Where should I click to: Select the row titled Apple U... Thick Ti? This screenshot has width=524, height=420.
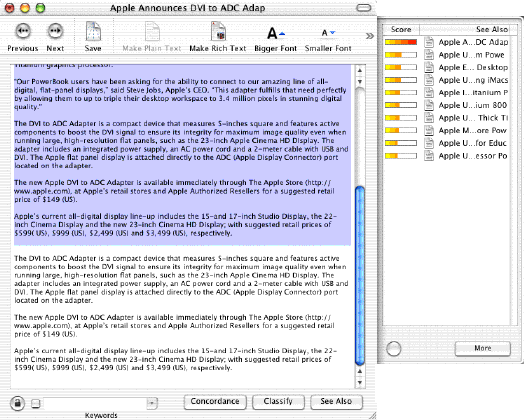pyautogui.click(x=446, y=118)
